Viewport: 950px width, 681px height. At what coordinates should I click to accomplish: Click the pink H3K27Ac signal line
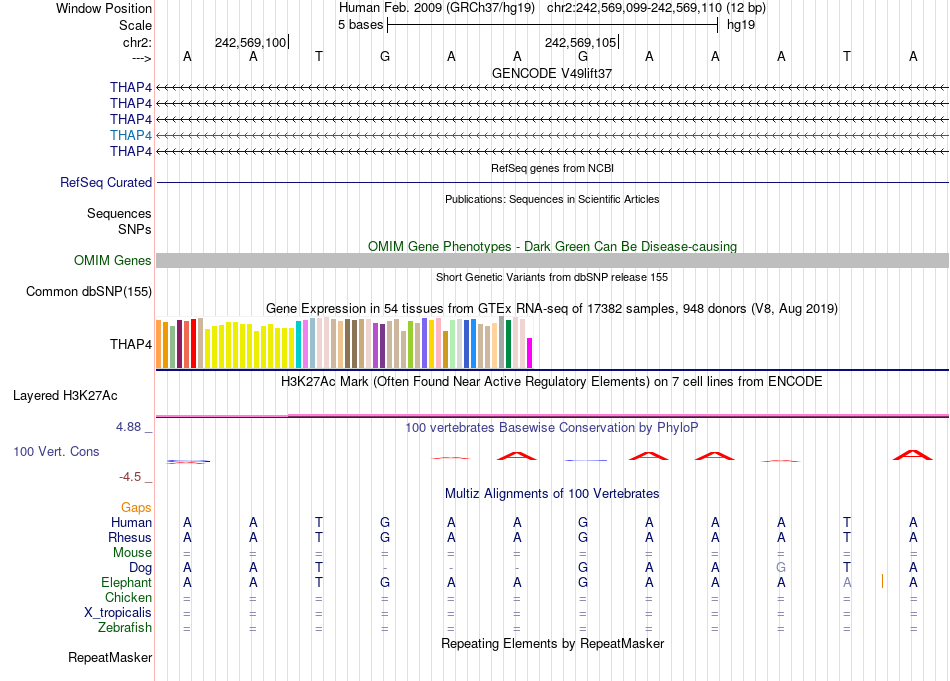pyautogui.click(x=552, y=416)
